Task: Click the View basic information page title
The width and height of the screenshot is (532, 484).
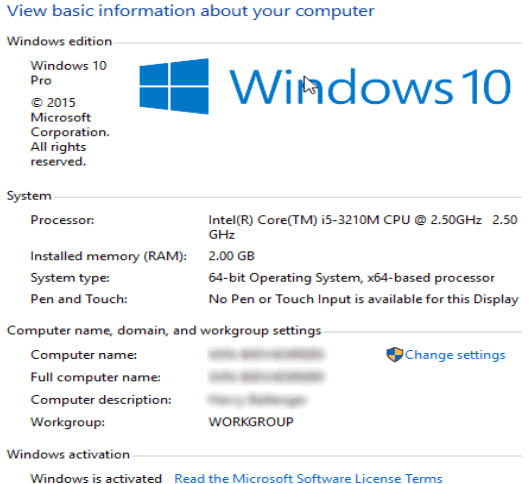Action: (191, 11)
